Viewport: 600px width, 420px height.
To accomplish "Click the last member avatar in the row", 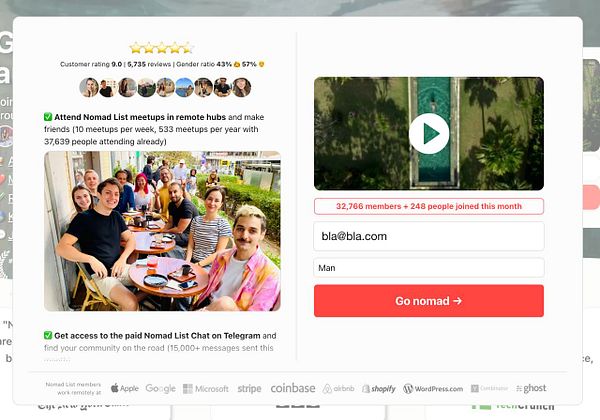I will pyautogui.click(x=242, y=88).
